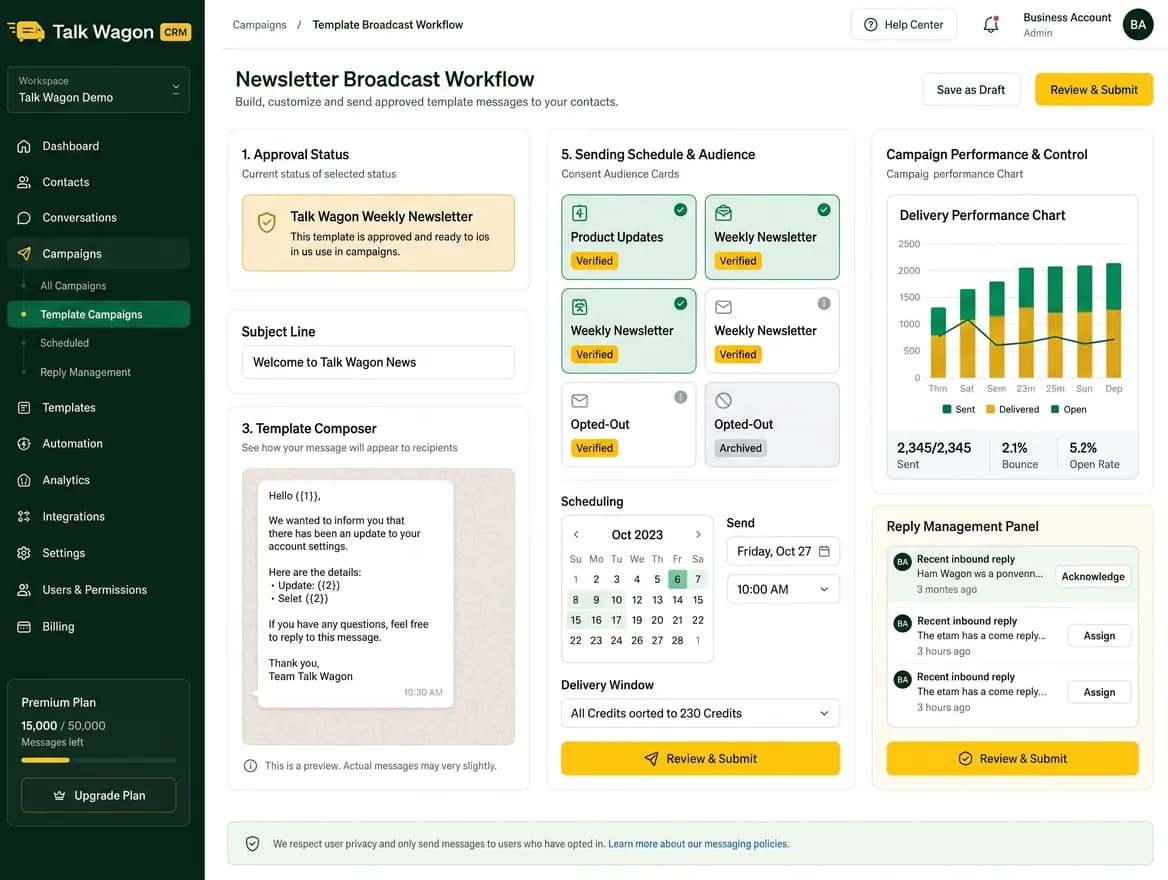
Task: Open the notifications bell icon
Action: [x=991, y=25]
